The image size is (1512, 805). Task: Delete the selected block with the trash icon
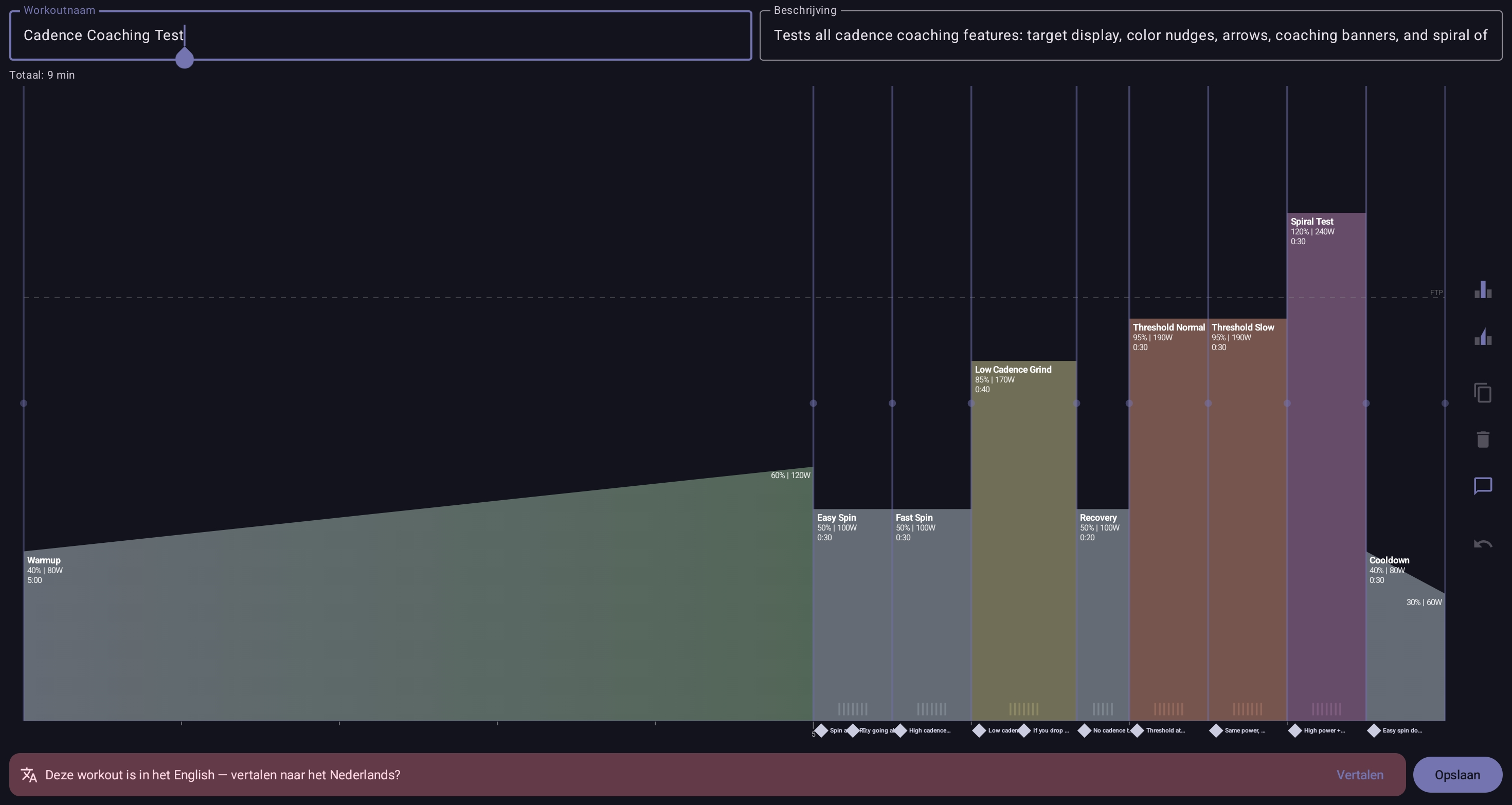pos(1483,440)
